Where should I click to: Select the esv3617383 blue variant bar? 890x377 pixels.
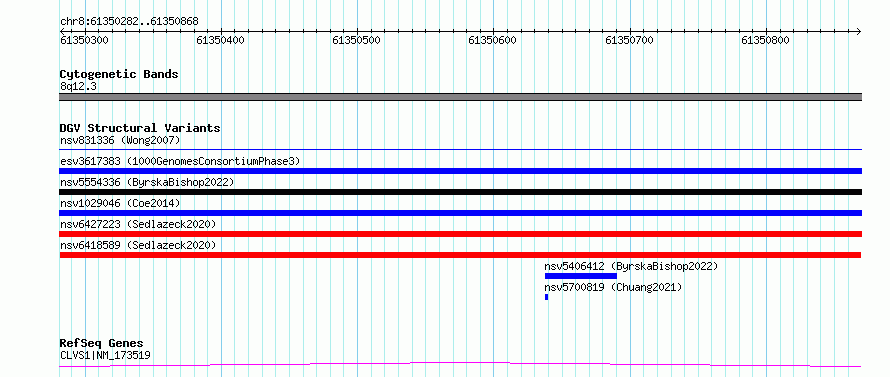pyautogui.click(x=460, y=171)
